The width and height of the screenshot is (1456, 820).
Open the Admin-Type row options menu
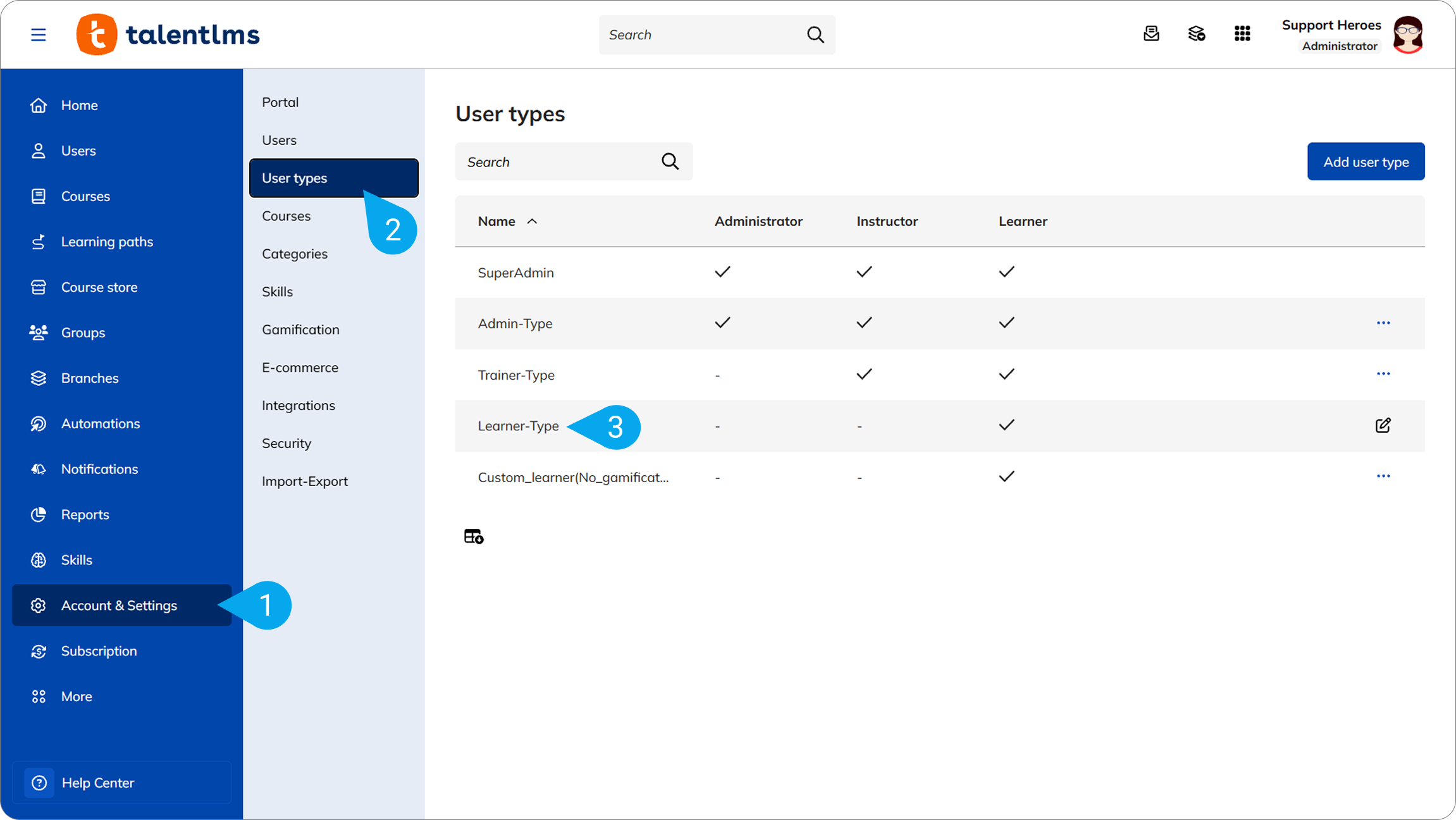[1383, 323]
